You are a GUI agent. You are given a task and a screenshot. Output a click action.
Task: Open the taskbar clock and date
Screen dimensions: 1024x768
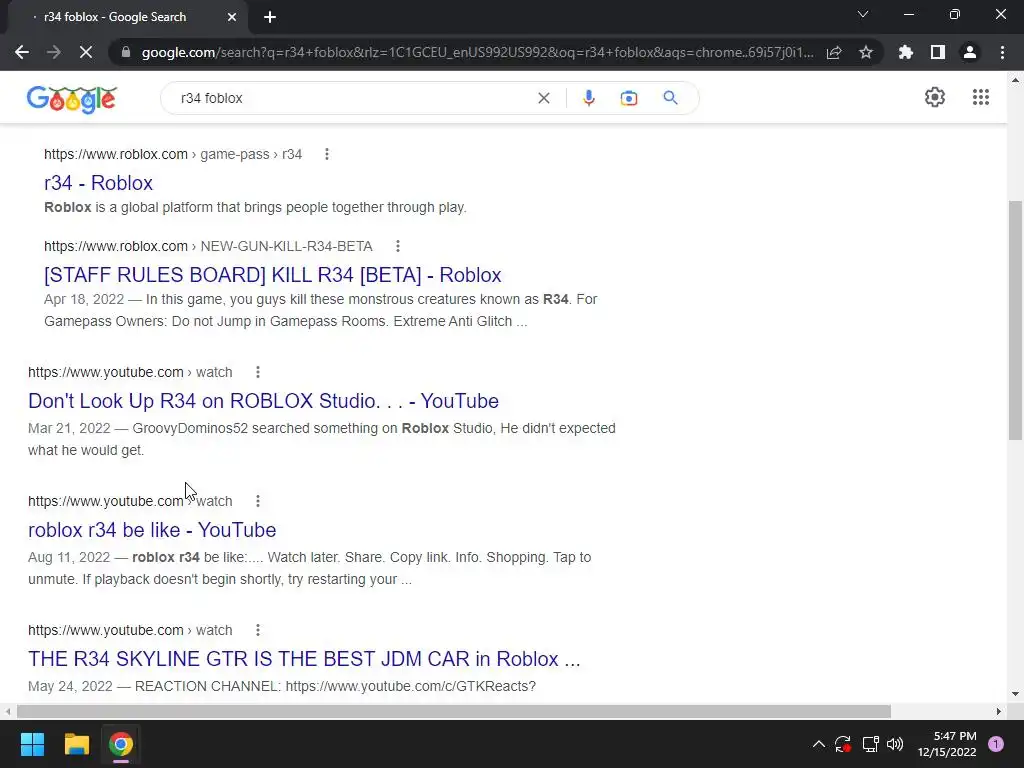(x=947, y=744)
